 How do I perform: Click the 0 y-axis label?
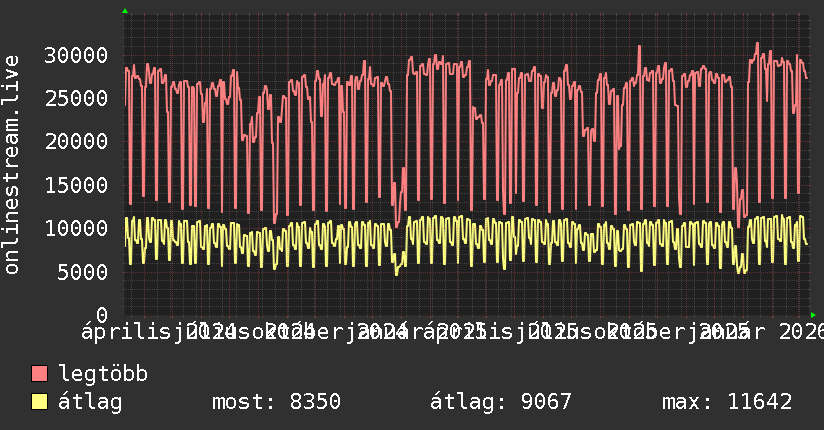(x=102, y=315)
